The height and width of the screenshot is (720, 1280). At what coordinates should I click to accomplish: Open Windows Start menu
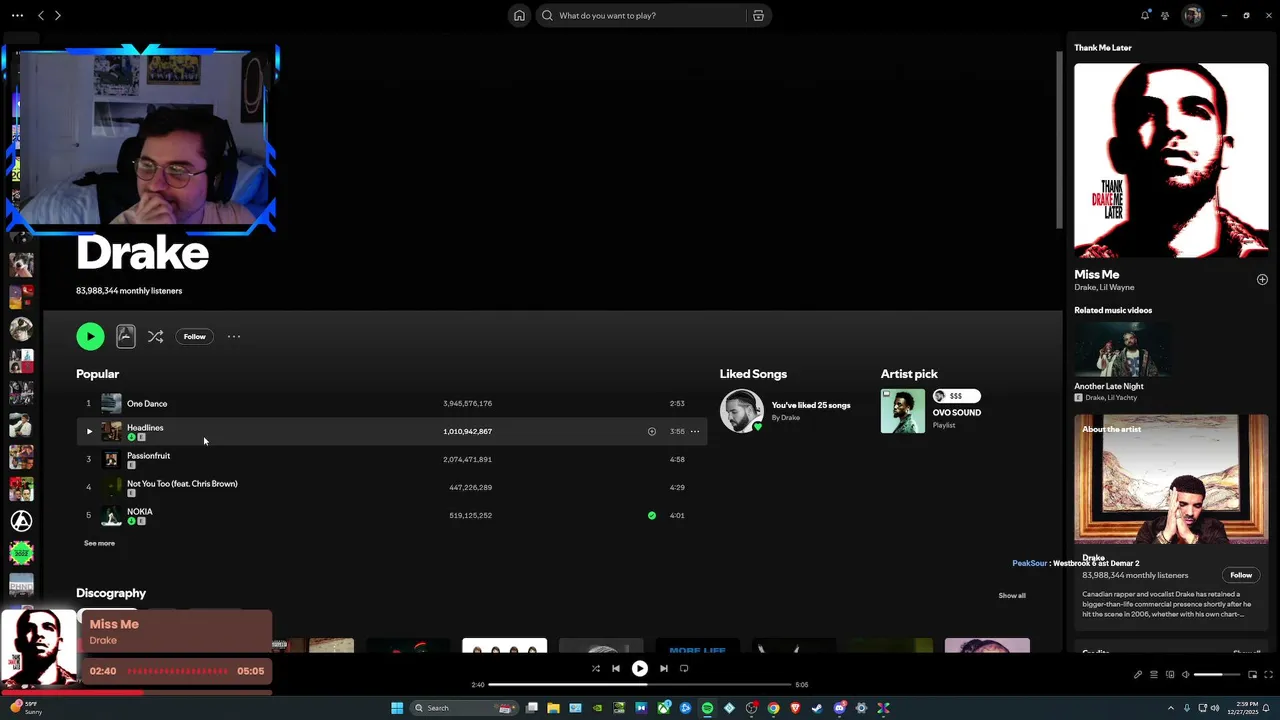397,708
